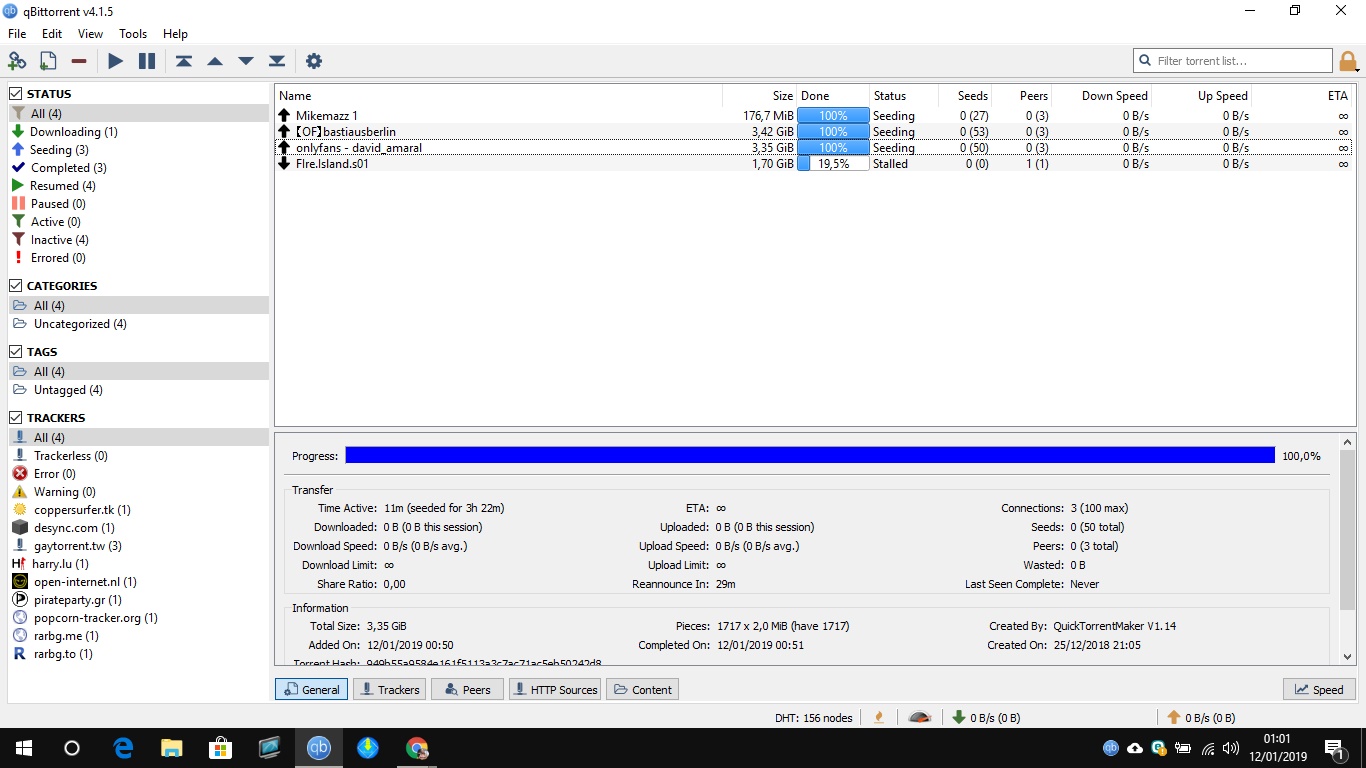Open the Tools menu

(x=133, y=34)
